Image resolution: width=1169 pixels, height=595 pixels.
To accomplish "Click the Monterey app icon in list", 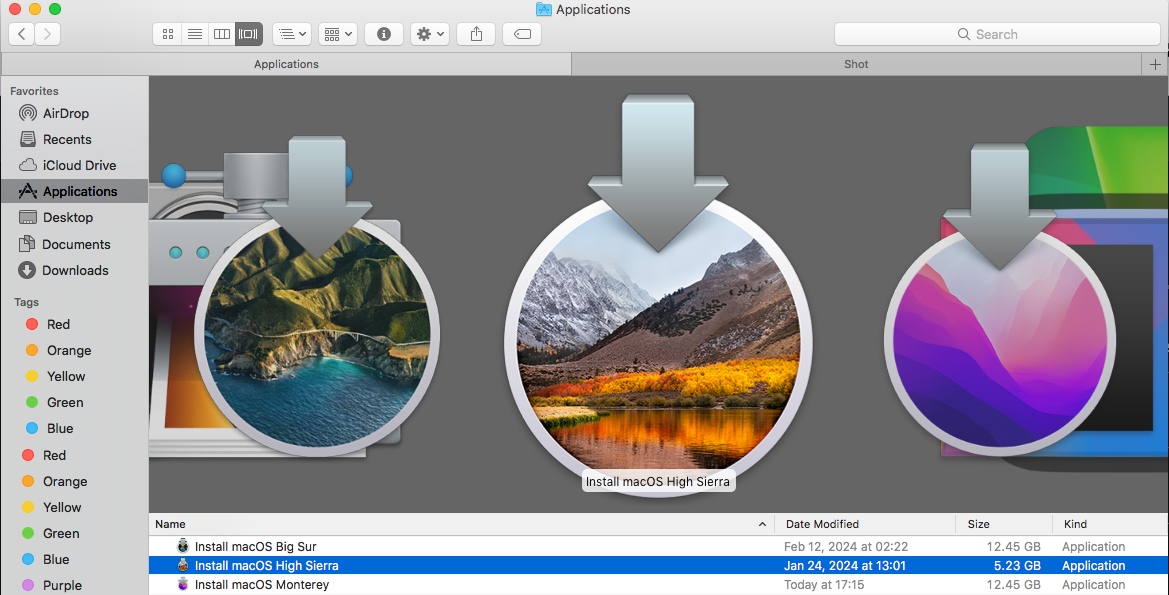I will [183, 585].
